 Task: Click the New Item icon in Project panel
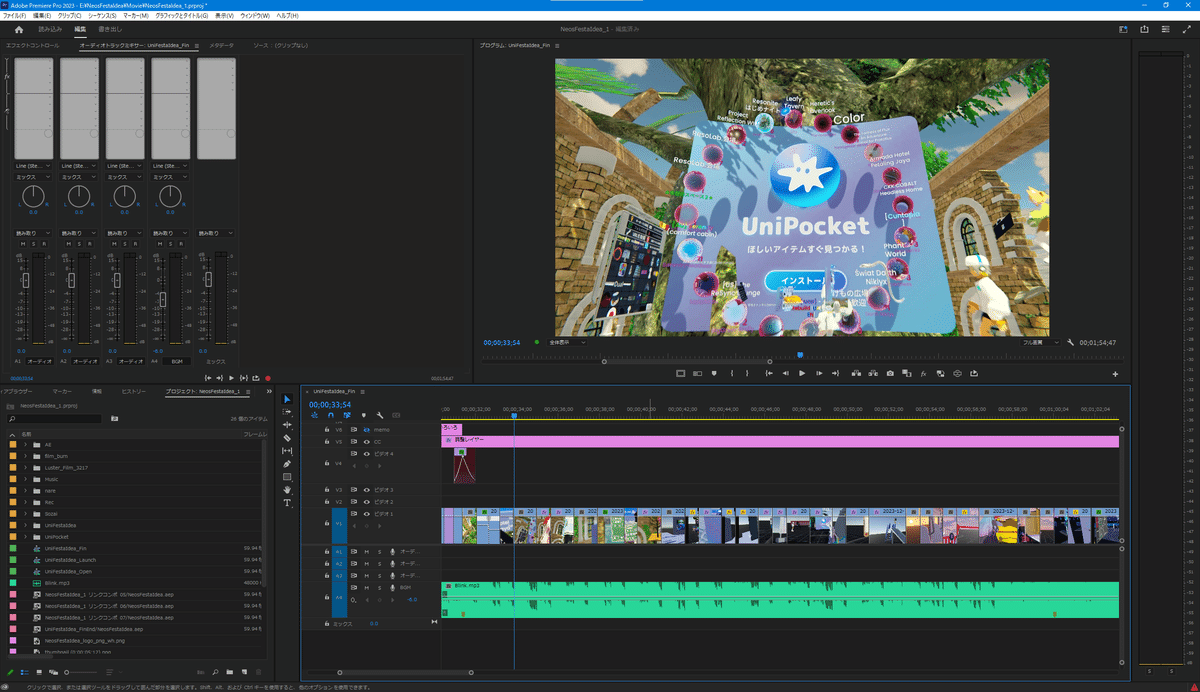click(244, 672)
